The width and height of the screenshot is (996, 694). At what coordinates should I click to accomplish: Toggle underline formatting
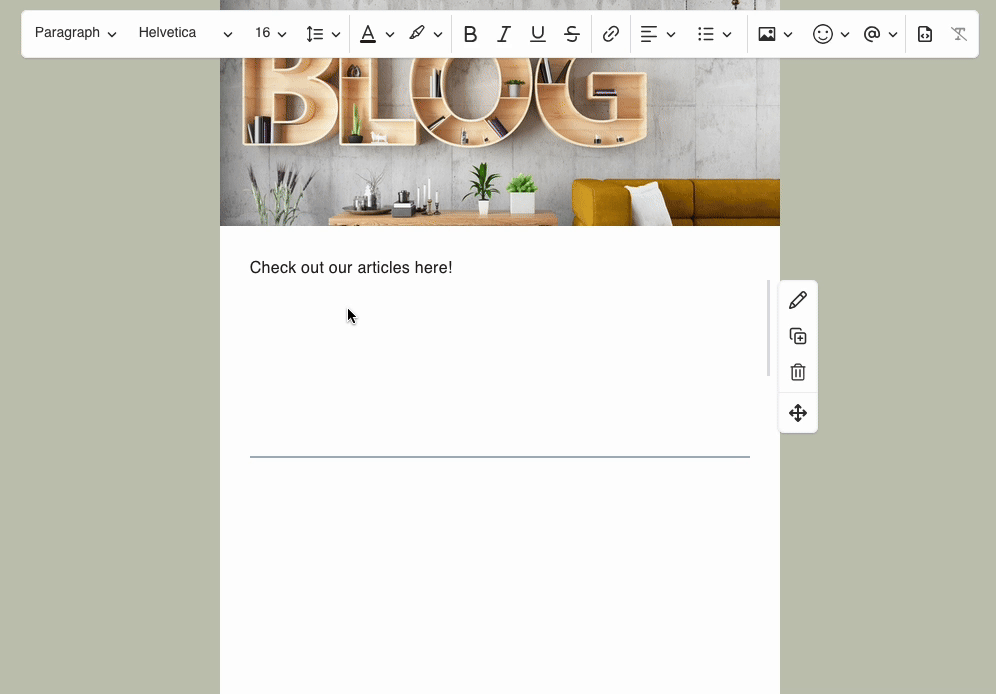pos(538,34)
